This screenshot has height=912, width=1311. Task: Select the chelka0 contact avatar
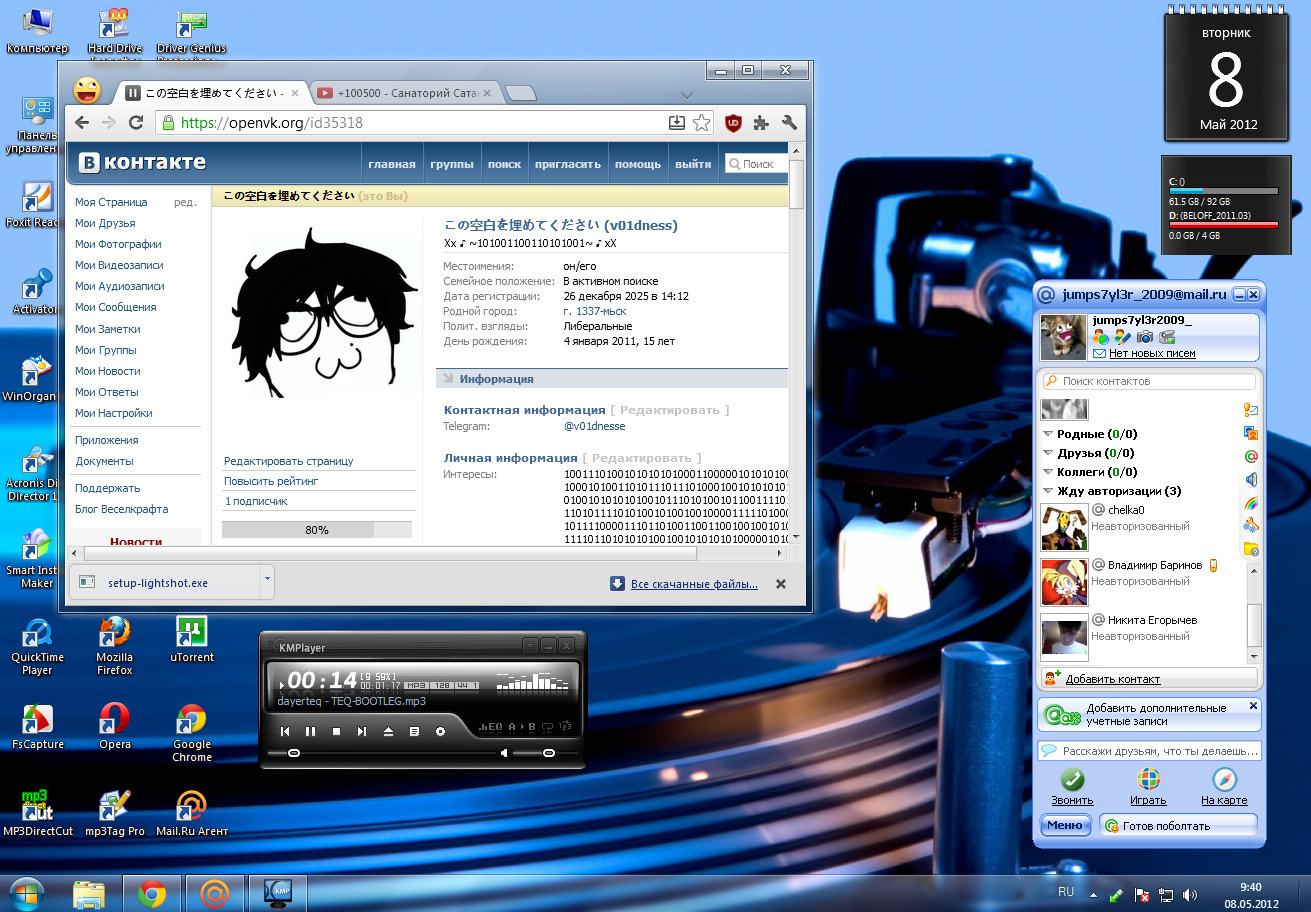(x=1064, y=527)
